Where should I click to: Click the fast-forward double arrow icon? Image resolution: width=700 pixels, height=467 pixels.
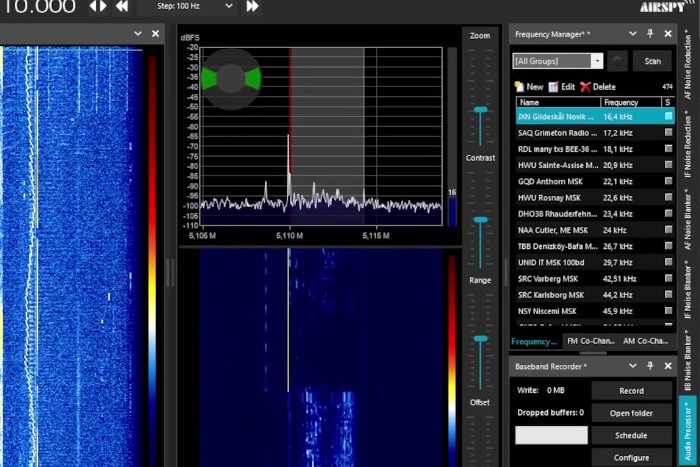pos(252,7)
